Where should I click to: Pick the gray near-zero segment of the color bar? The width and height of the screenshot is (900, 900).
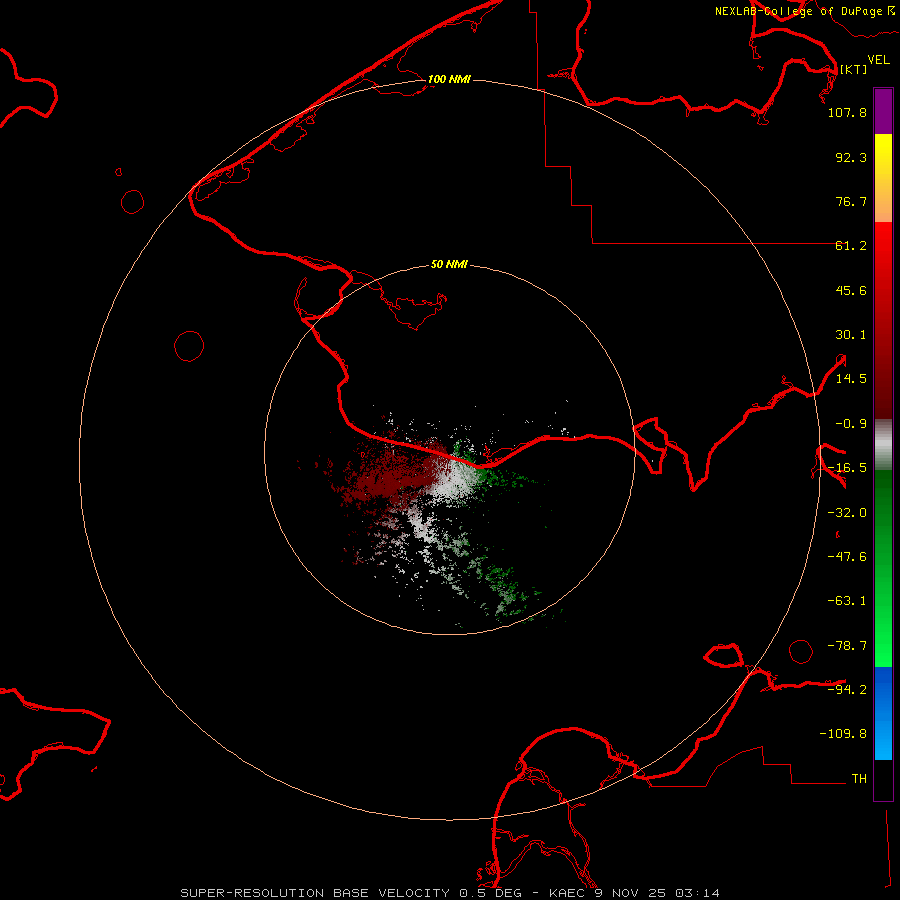click(x=883, y=445)
